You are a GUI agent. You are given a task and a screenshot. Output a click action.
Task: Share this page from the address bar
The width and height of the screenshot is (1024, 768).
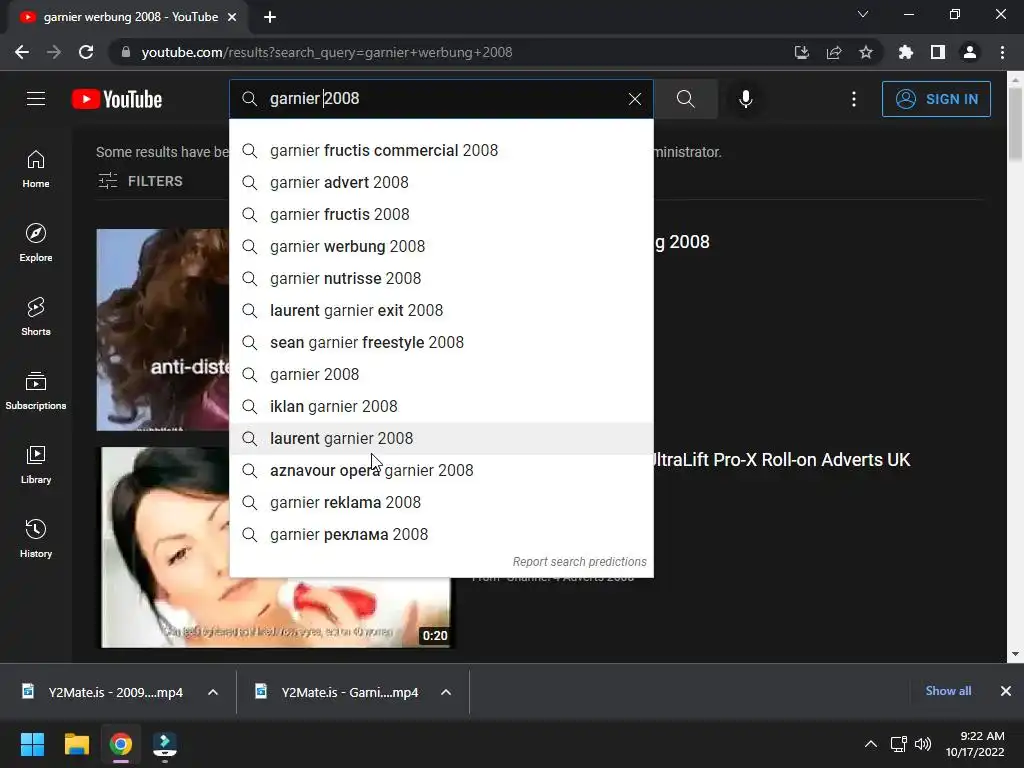(834, 52)
